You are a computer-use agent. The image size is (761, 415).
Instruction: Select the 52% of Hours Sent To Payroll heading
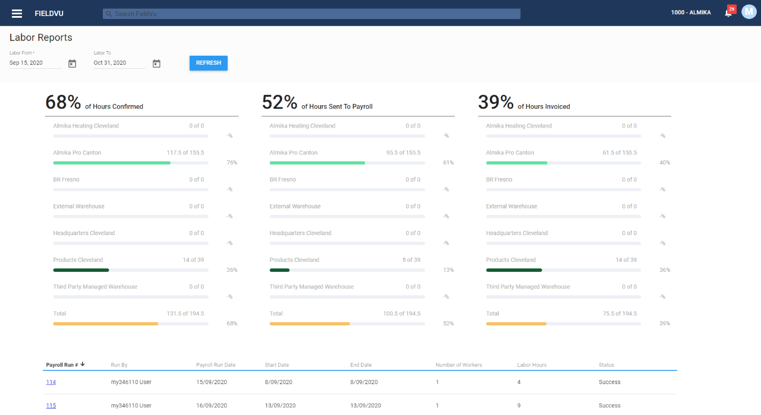[x=317, y=103]
